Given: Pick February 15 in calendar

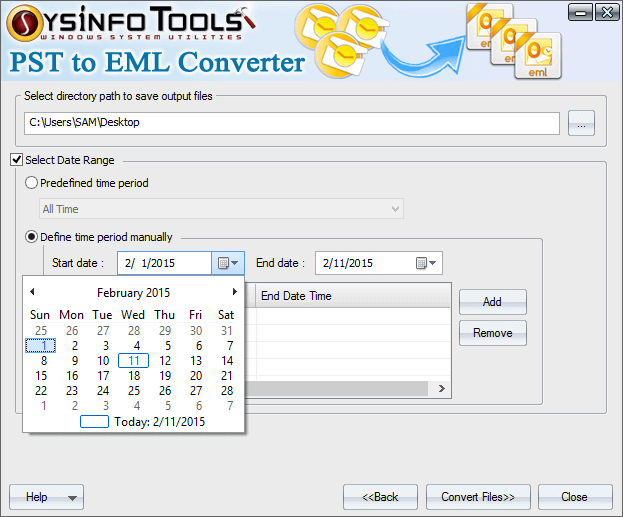Looking at the screenshot, I should (x=41, y=376).
